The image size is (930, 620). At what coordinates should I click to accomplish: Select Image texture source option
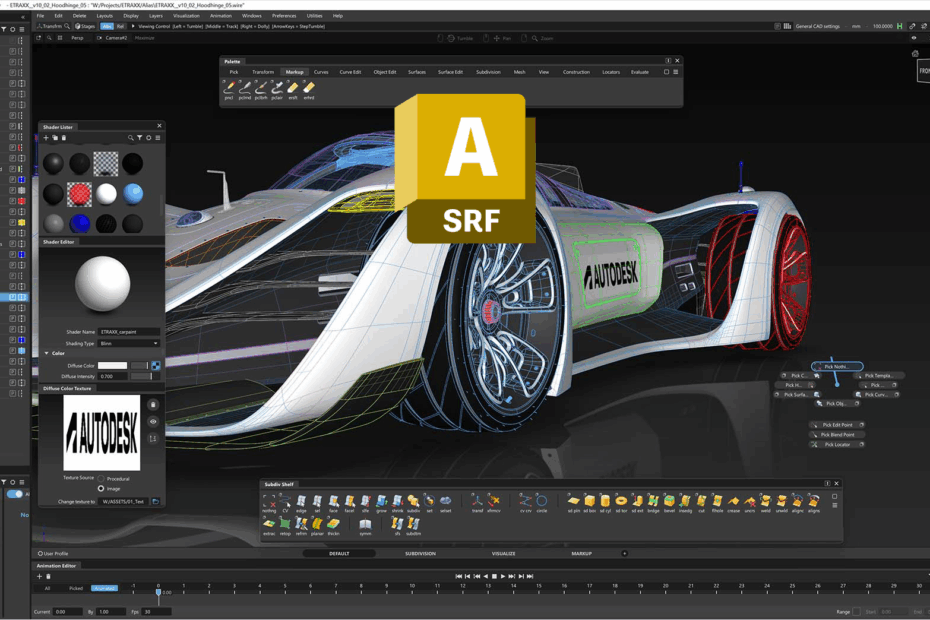coord(102,489)
